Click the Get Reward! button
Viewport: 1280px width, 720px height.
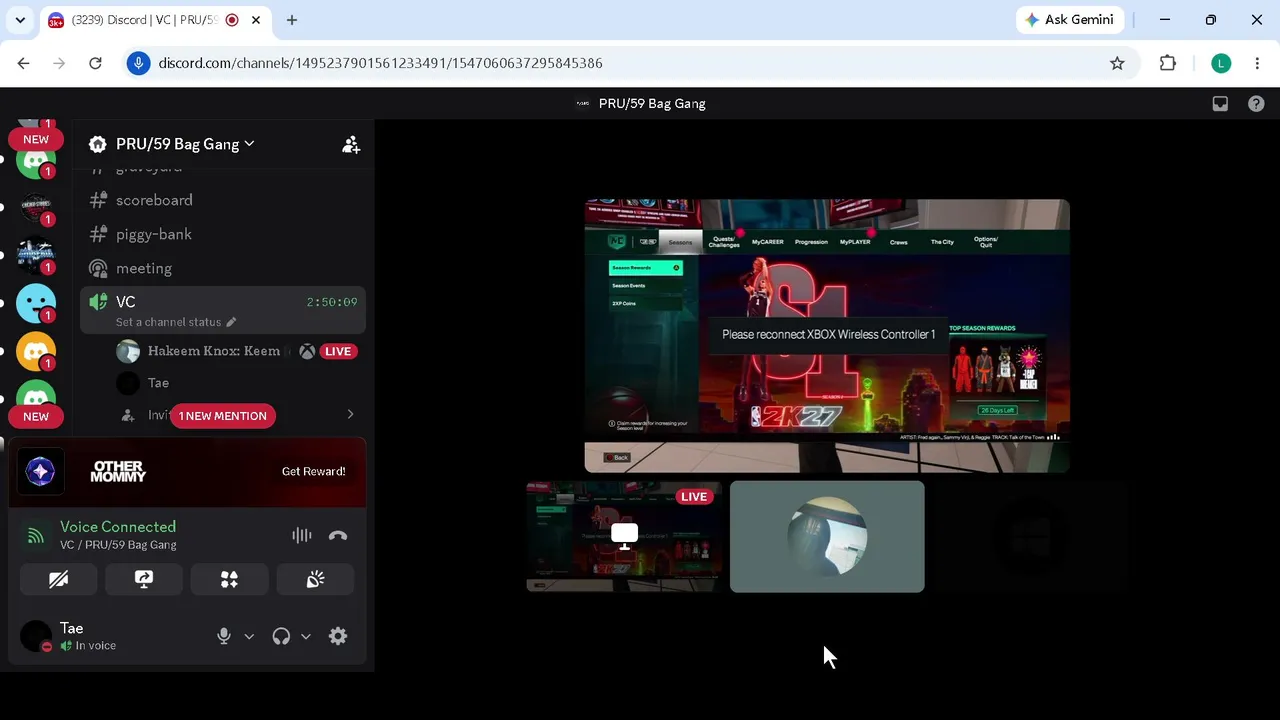coord(313,471)
